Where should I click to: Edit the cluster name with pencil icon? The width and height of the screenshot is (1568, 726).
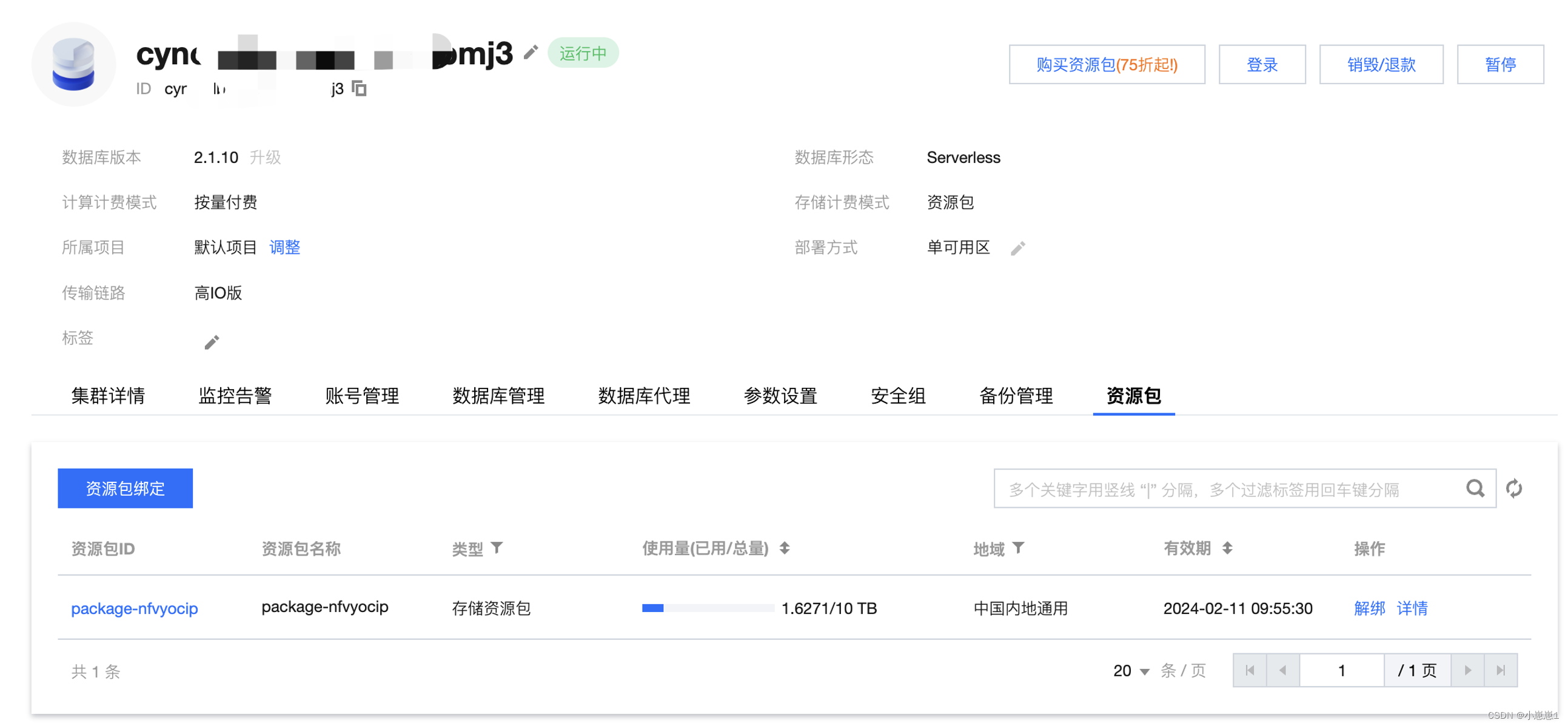(531, 52)
